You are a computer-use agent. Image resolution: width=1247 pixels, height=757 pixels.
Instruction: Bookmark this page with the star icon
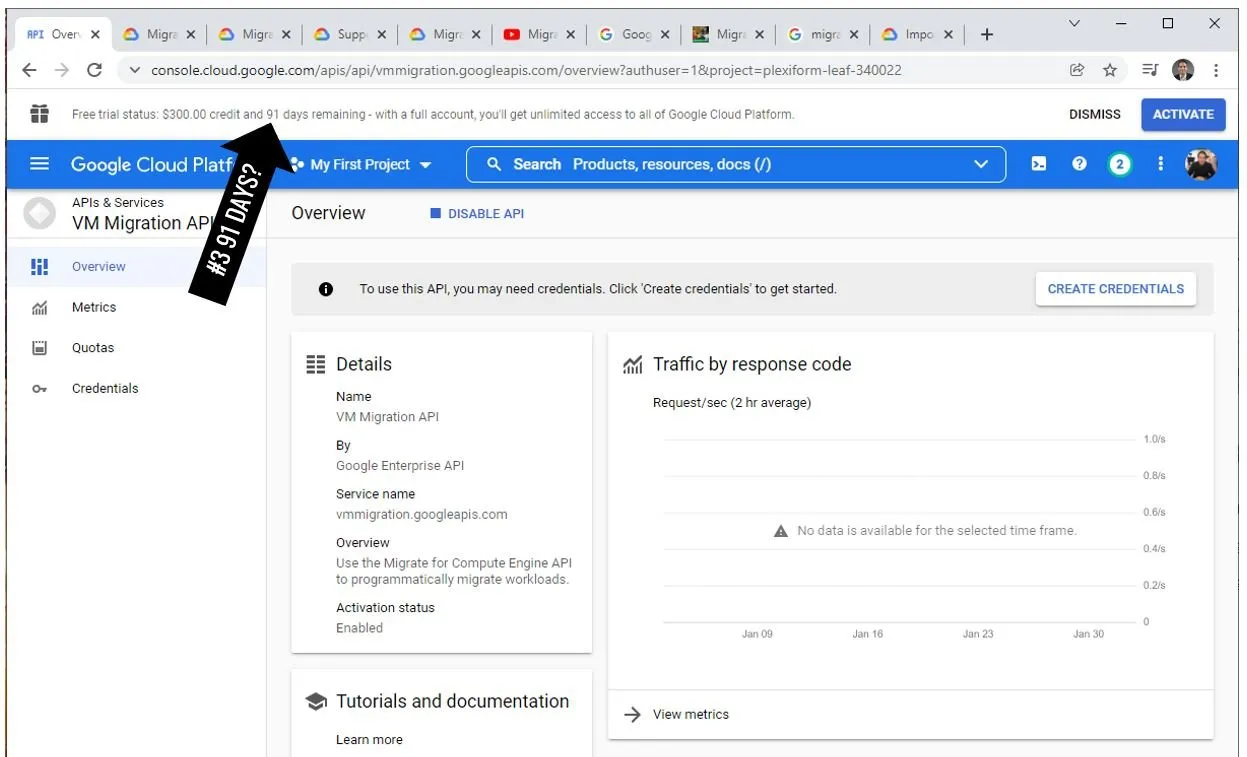(1110, 70)
